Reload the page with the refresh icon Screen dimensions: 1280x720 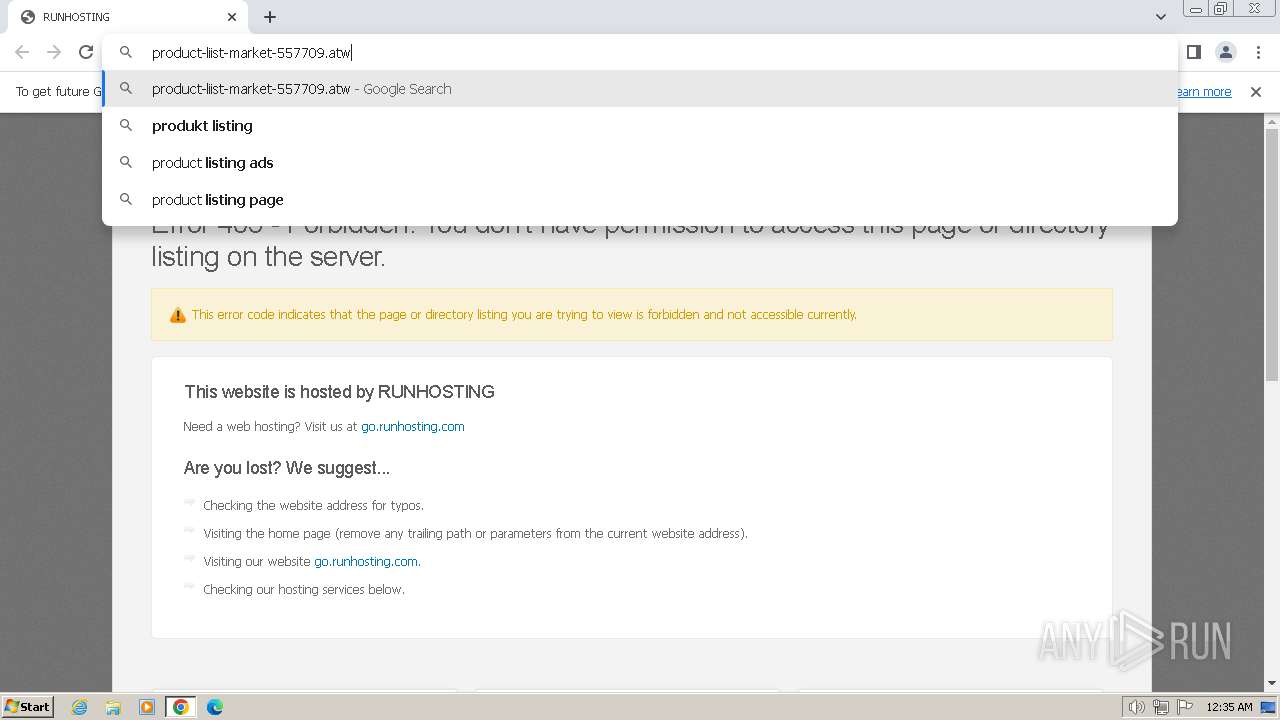click(86, 52)
